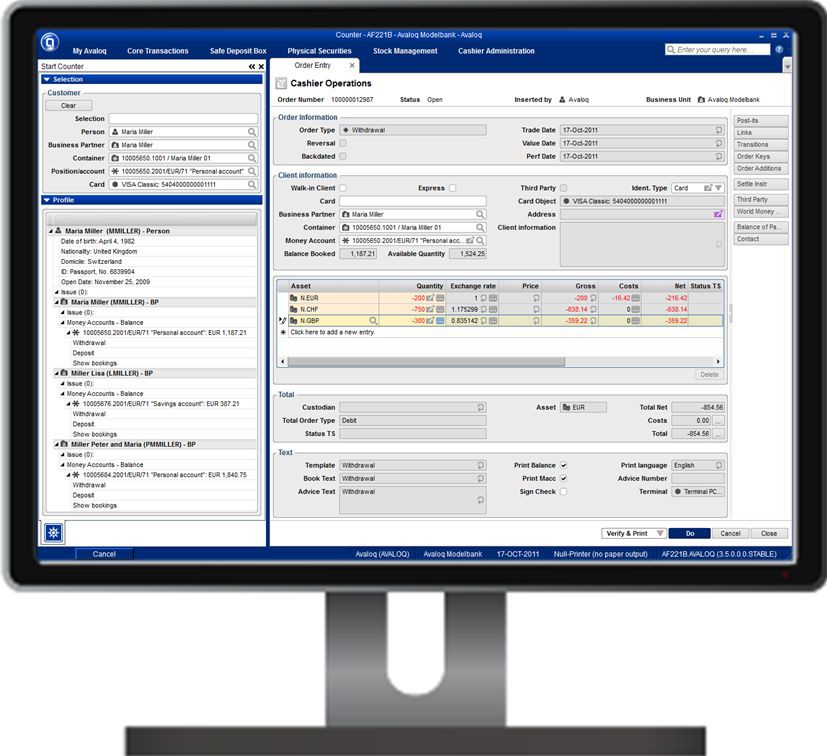Click the Avaloq logo icon
This screenshot has width=827, height=756.
click(x=50, y=42)
